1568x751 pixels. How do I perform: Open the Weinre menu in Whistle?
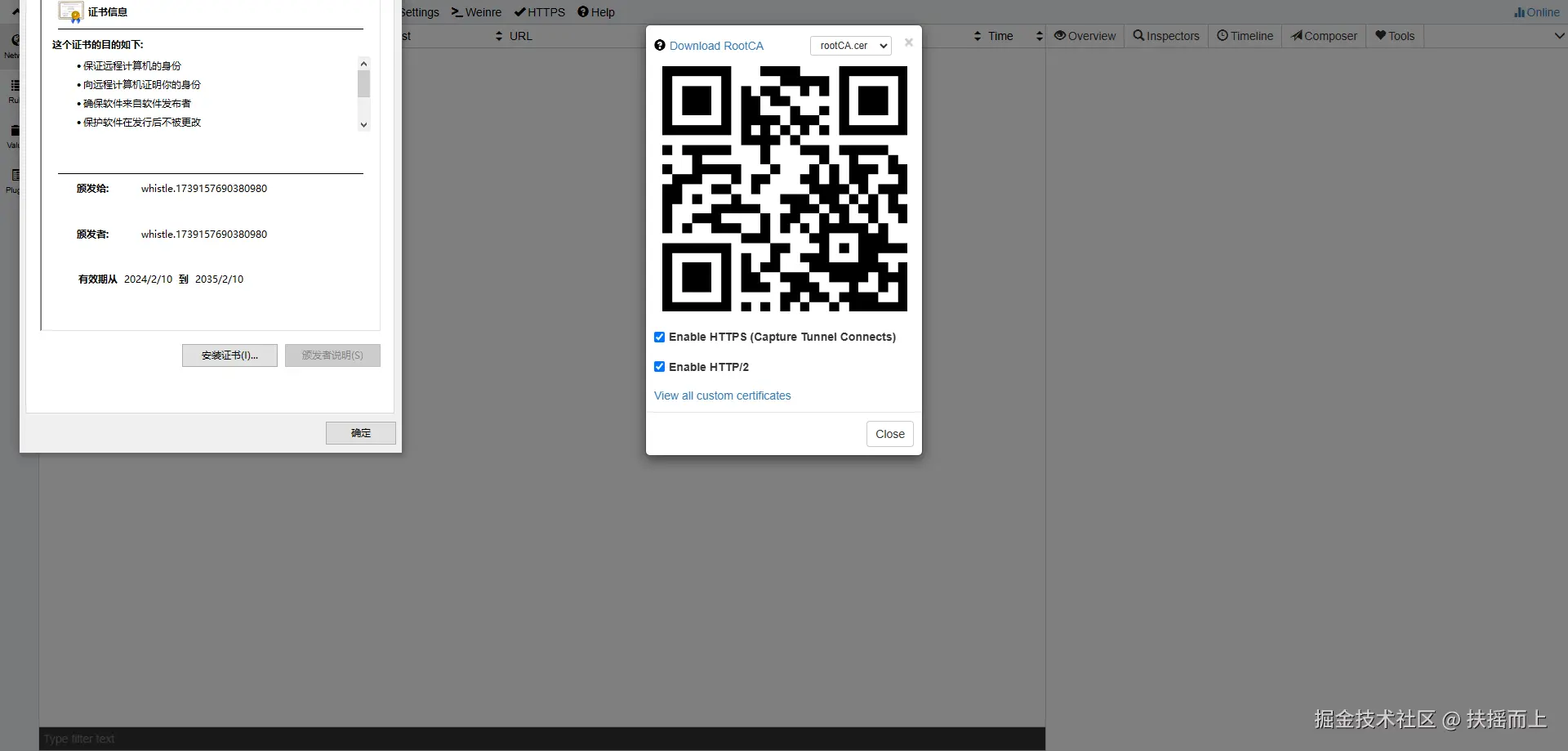[477, 12]
